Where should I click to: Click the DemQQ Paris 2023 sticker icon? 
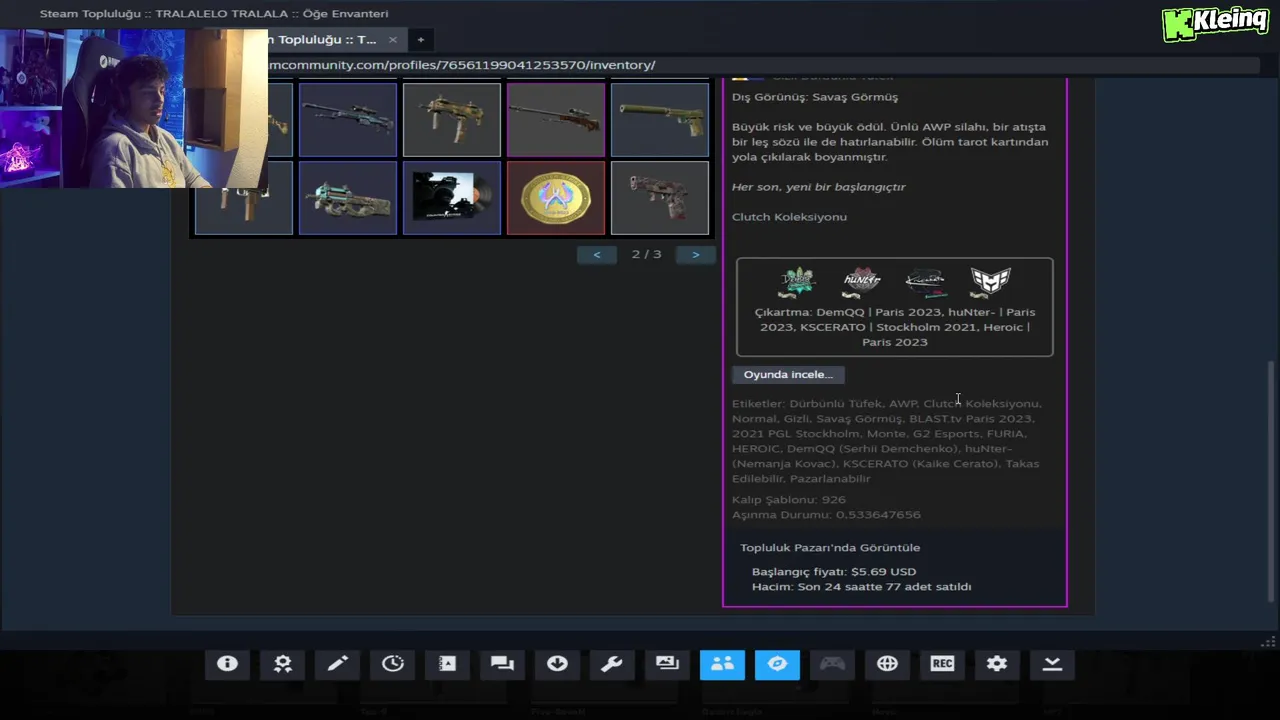pos(797,282)
